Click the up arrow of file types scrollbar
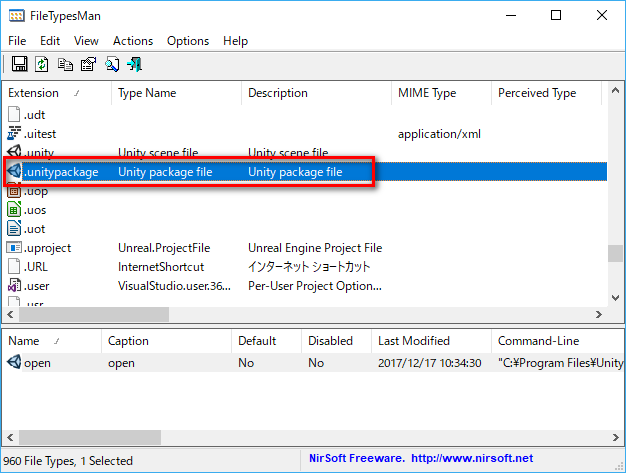626x473 pixels. click(616, 91)
